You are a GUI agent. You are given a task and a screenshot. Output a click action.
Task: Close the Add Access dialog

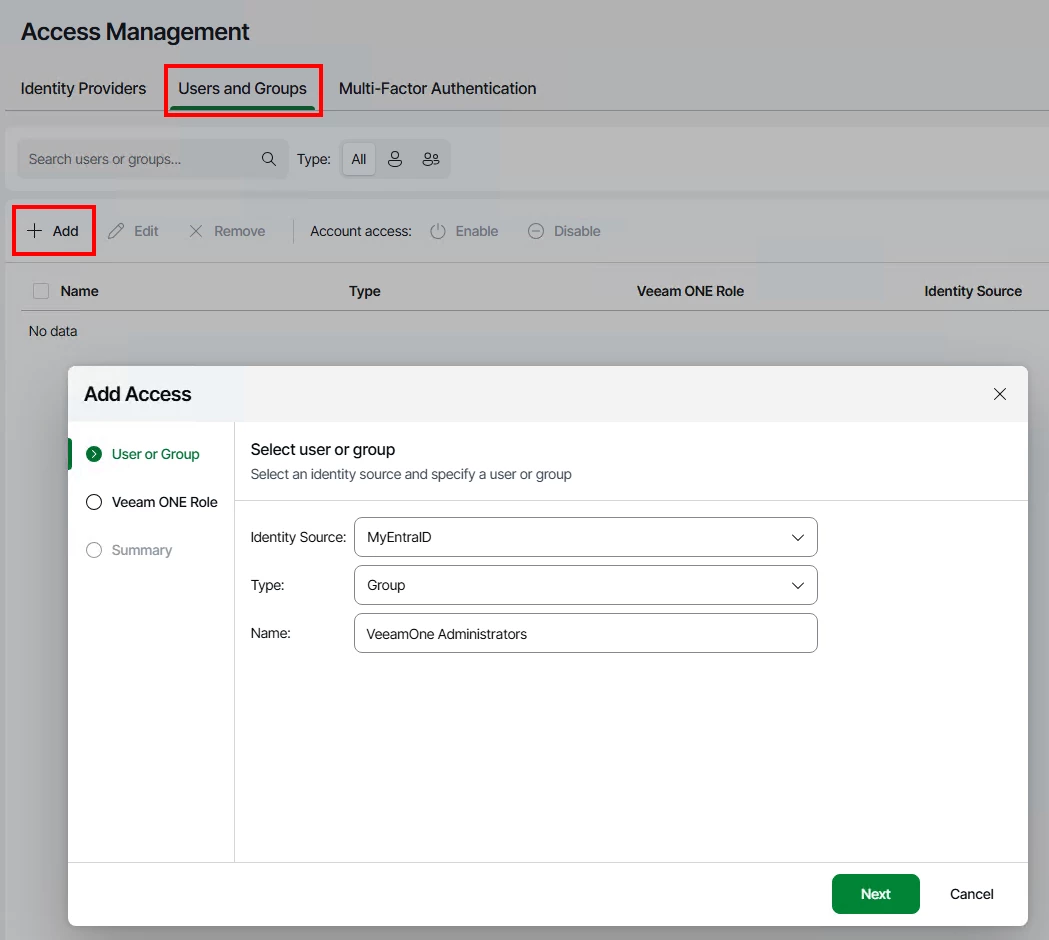pos(999,394)
